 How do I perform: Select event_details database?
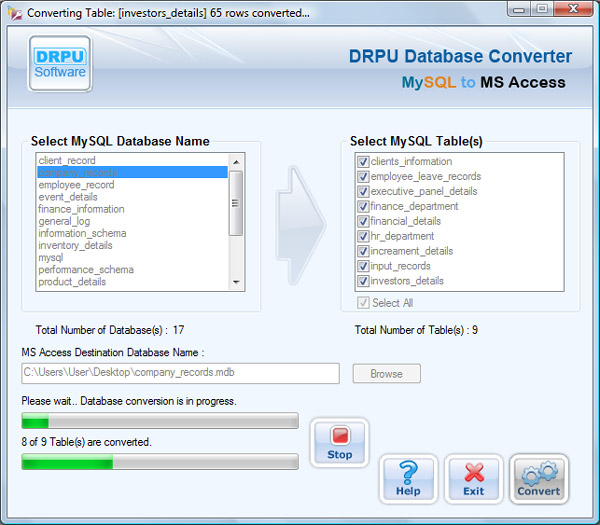tap(132, 197)
